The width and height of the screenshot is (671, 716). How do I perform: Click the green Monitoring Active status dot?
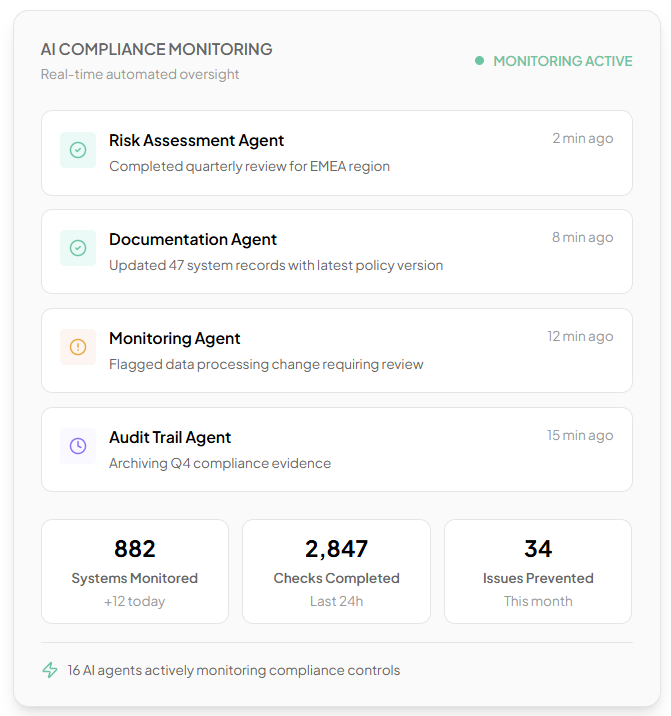tap(480, 61)
